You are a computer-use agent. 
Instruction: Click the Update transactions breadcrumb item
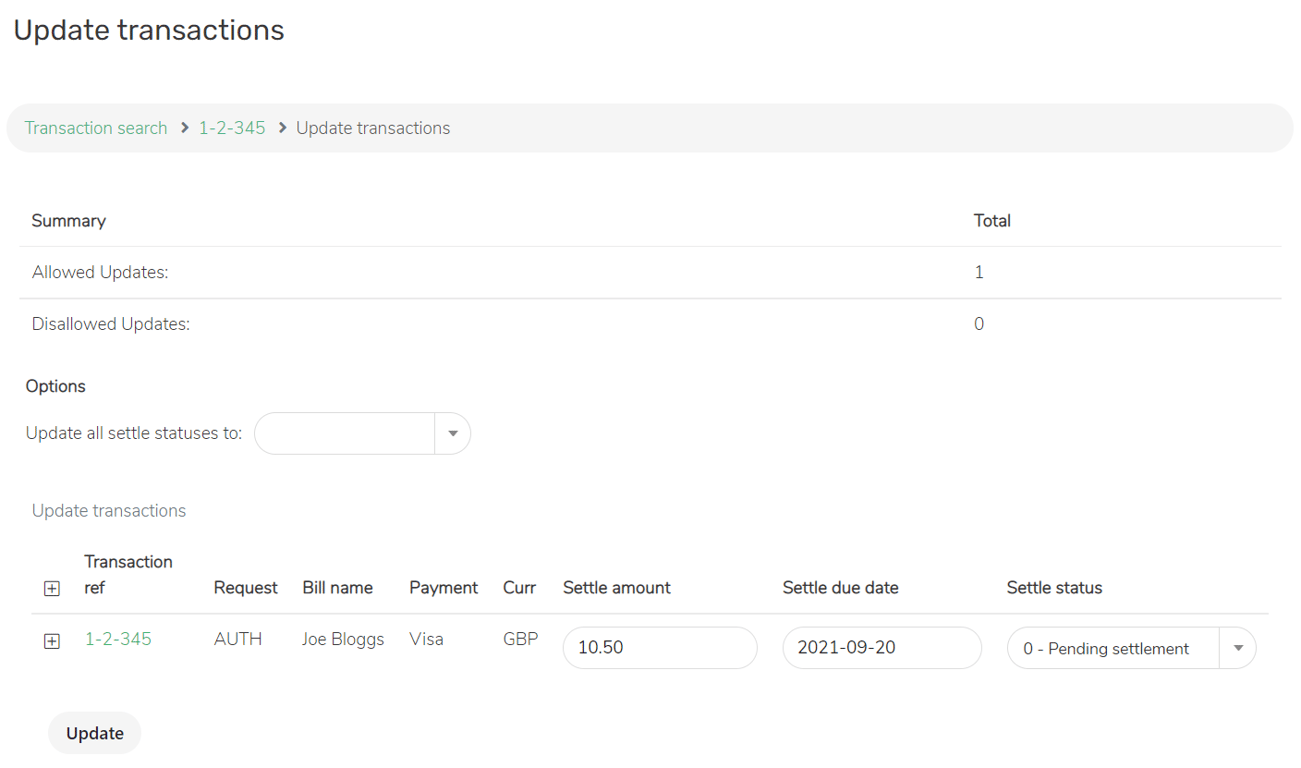[373, 128]
